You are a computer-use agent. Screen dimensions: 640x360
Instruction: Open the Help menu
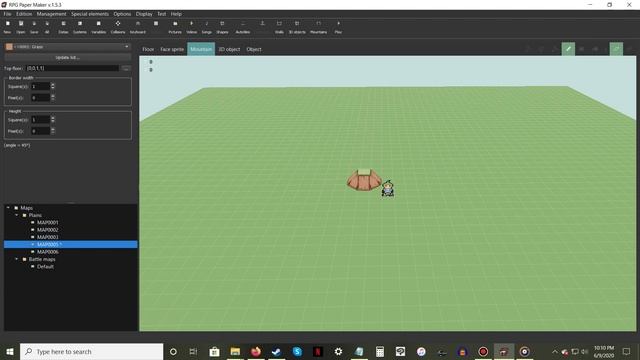coord(176,14)
